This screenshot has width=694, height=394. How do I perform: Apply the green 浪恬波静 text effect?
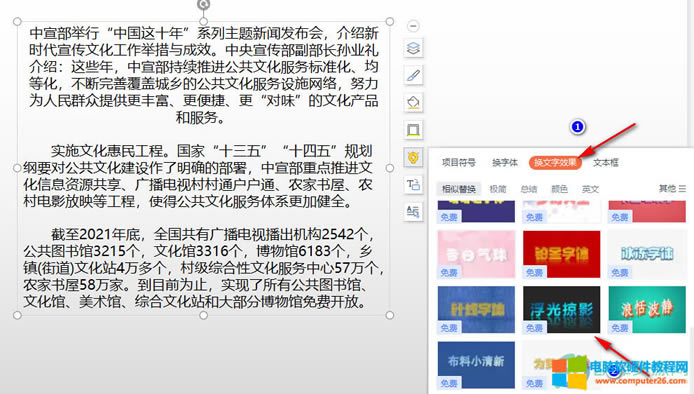point(647,309)
